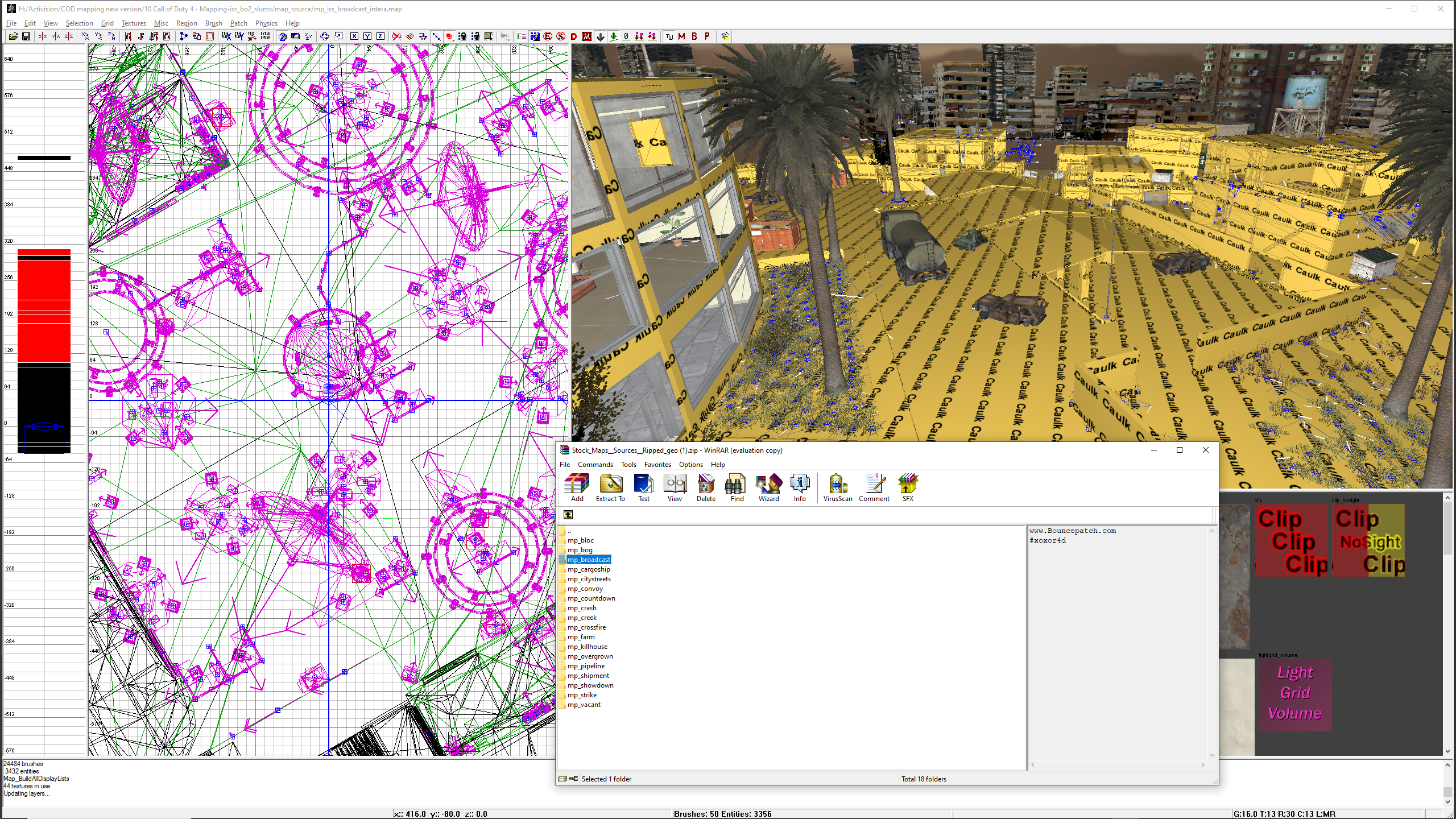Open the Region menu

click(187, 23)
